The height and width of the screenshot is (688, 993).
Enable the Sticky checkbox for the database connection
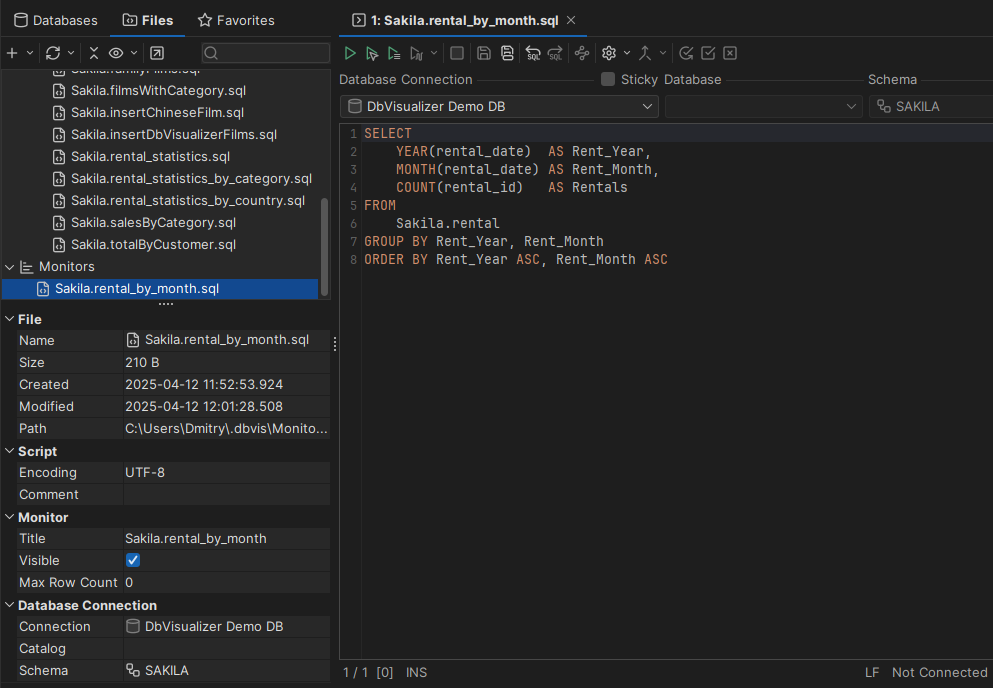click(609, 79)
